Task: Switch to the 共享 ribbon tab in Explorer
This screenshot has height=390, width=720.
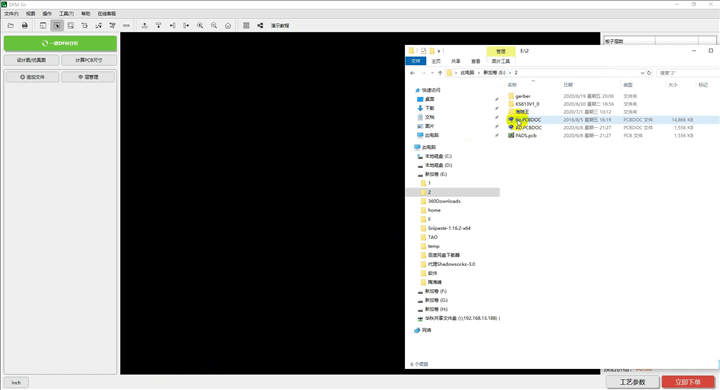Action: (x=456, y=61)
